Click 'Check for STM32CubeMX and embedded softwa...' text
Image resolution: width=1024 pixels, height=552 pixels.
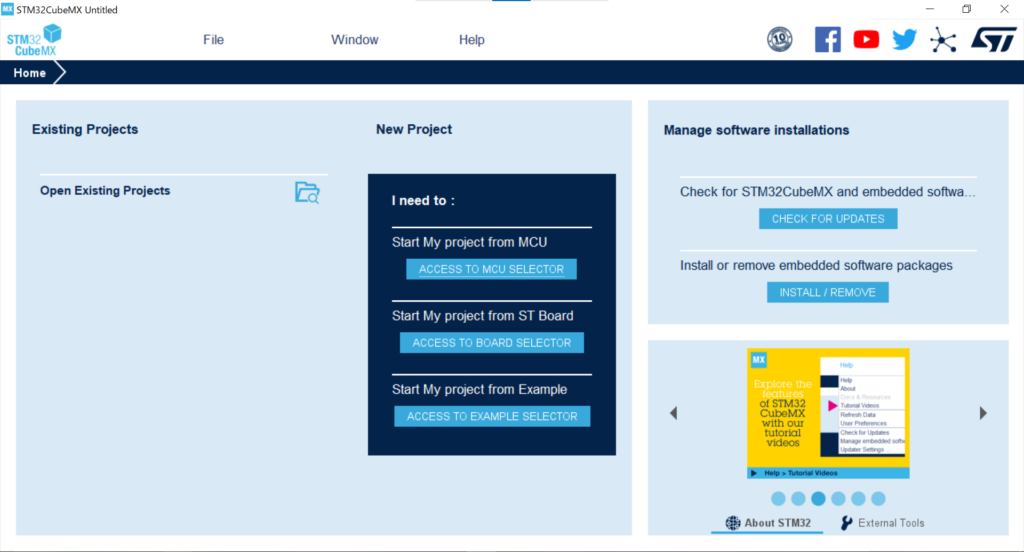pyautogui.click(x=827, y=192)
